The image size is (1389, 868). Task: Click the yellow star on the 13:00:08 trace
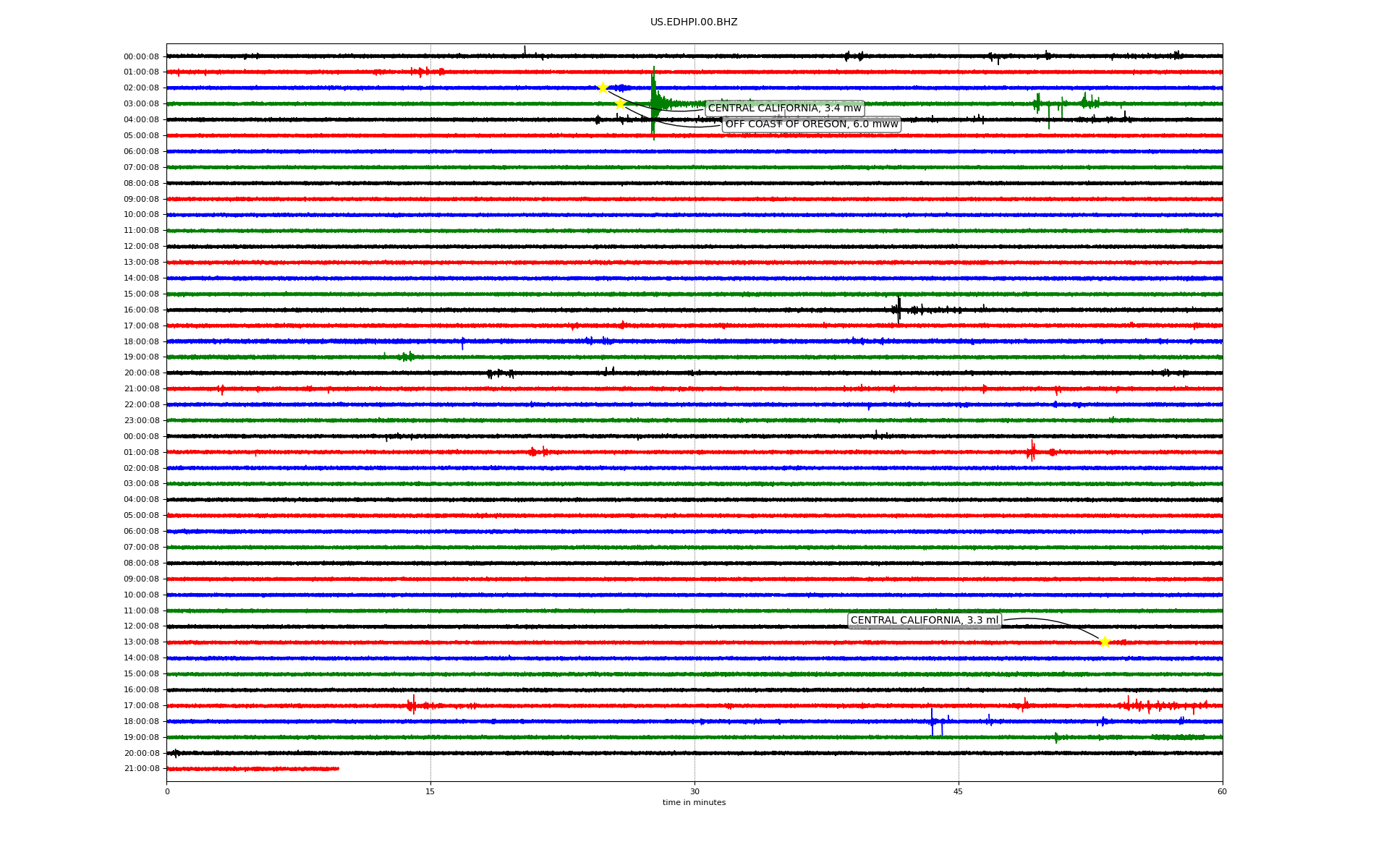[1104, 642]
